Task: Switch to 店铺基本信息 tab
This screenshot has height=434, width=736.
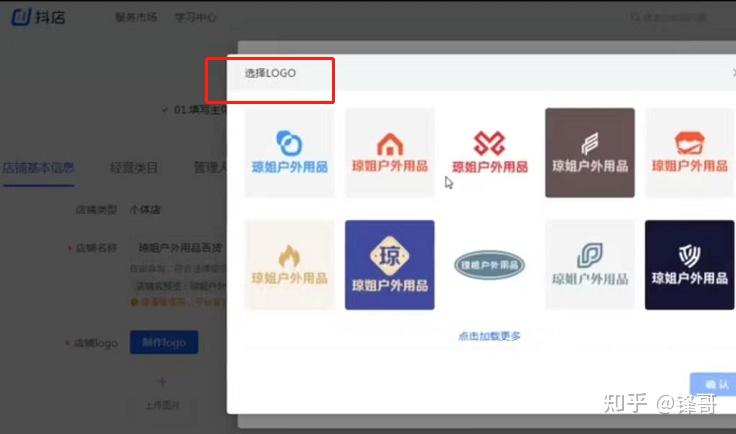Action: [x=38, y=168]
